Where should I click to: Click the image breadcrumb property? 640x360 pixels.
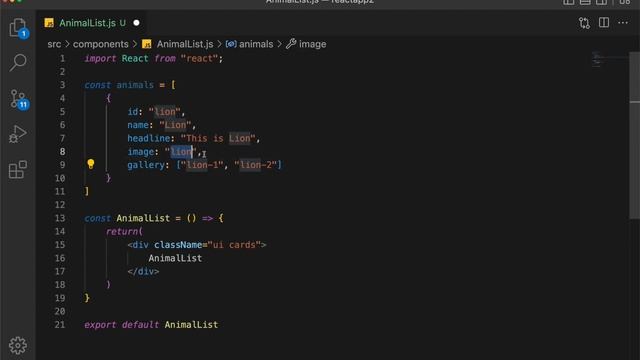[x=312, y=44]
